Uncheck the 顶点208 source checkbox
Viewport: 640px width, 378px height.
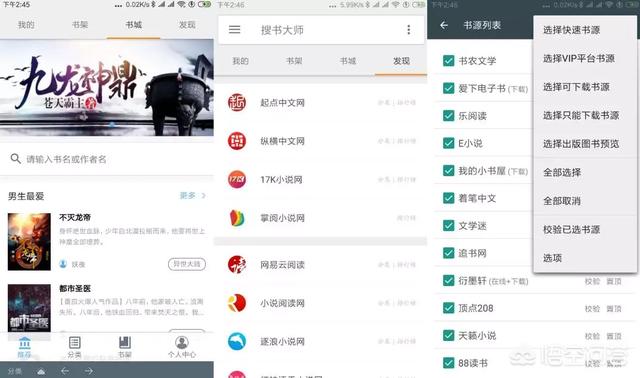click(x=449, y=308)
